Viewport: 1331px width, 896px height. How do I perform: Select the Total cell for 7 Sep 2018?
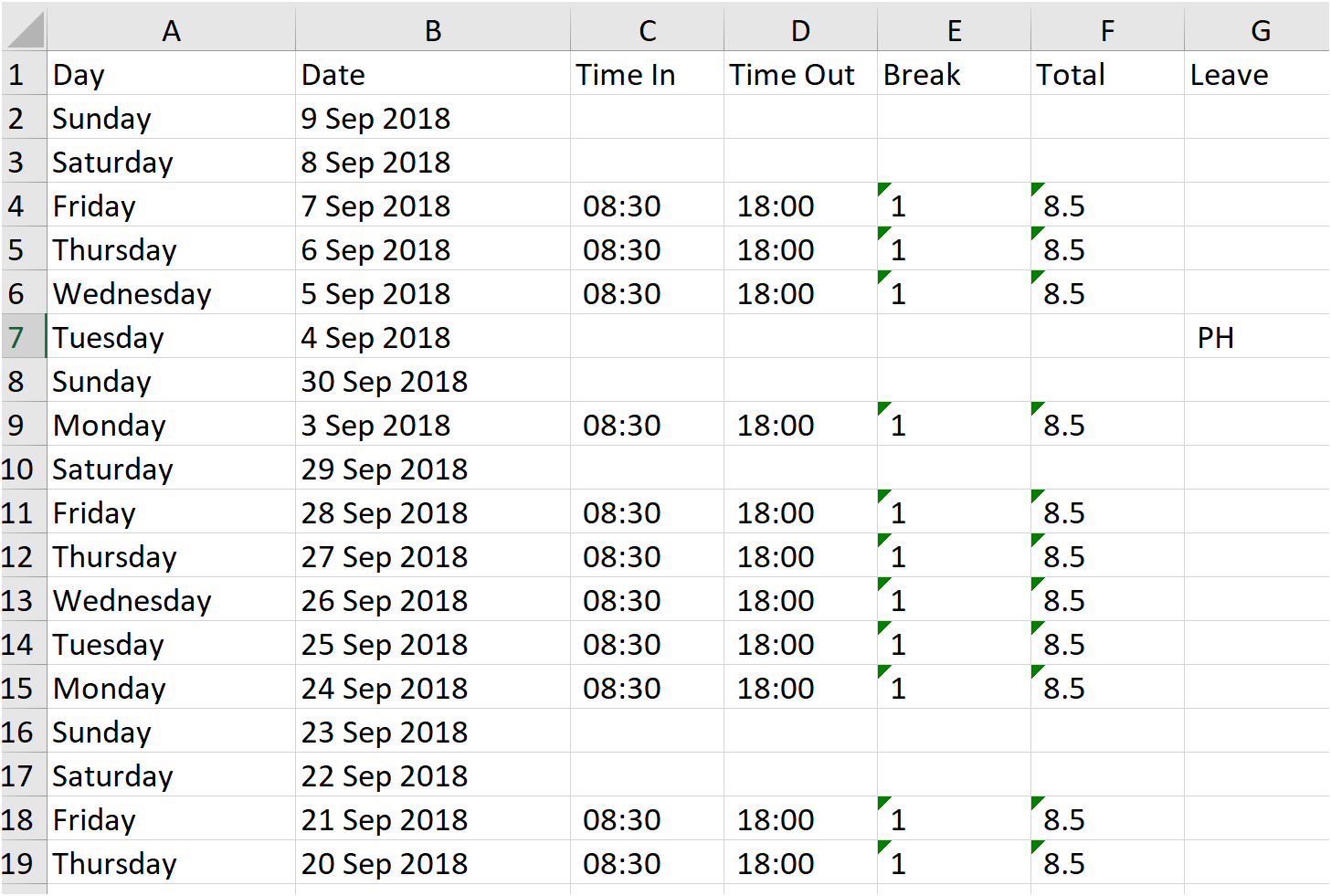(1107, 206)
